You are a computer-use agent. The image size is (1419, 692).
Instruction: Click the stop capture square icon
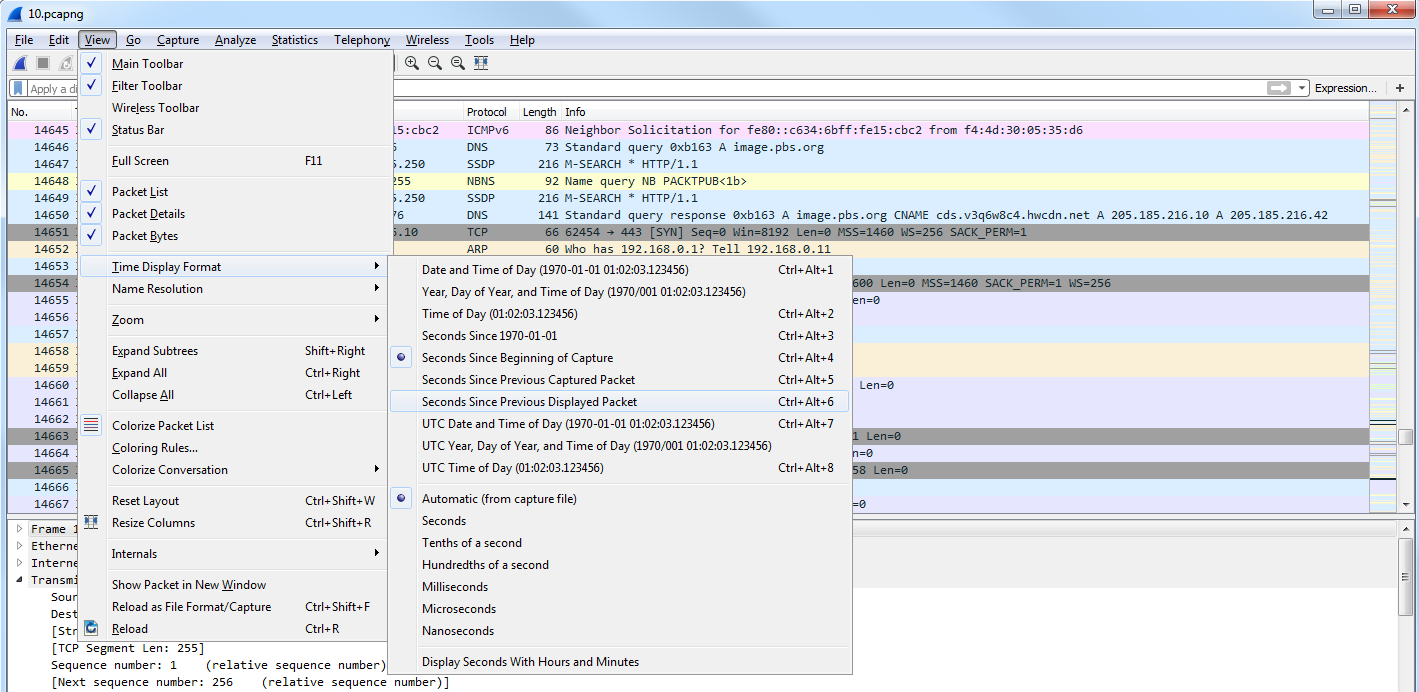tap(43, 63)
